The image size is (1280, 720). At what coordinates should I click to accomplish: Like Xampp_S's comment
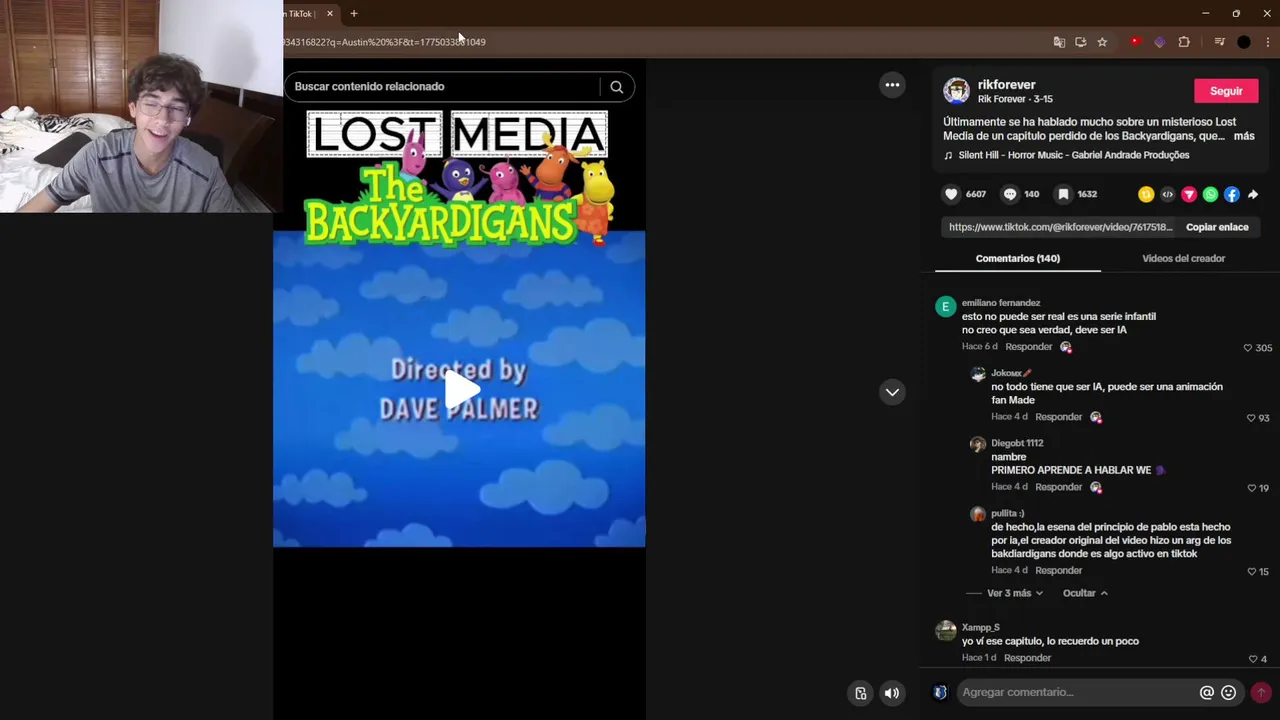pos(1253,659)
